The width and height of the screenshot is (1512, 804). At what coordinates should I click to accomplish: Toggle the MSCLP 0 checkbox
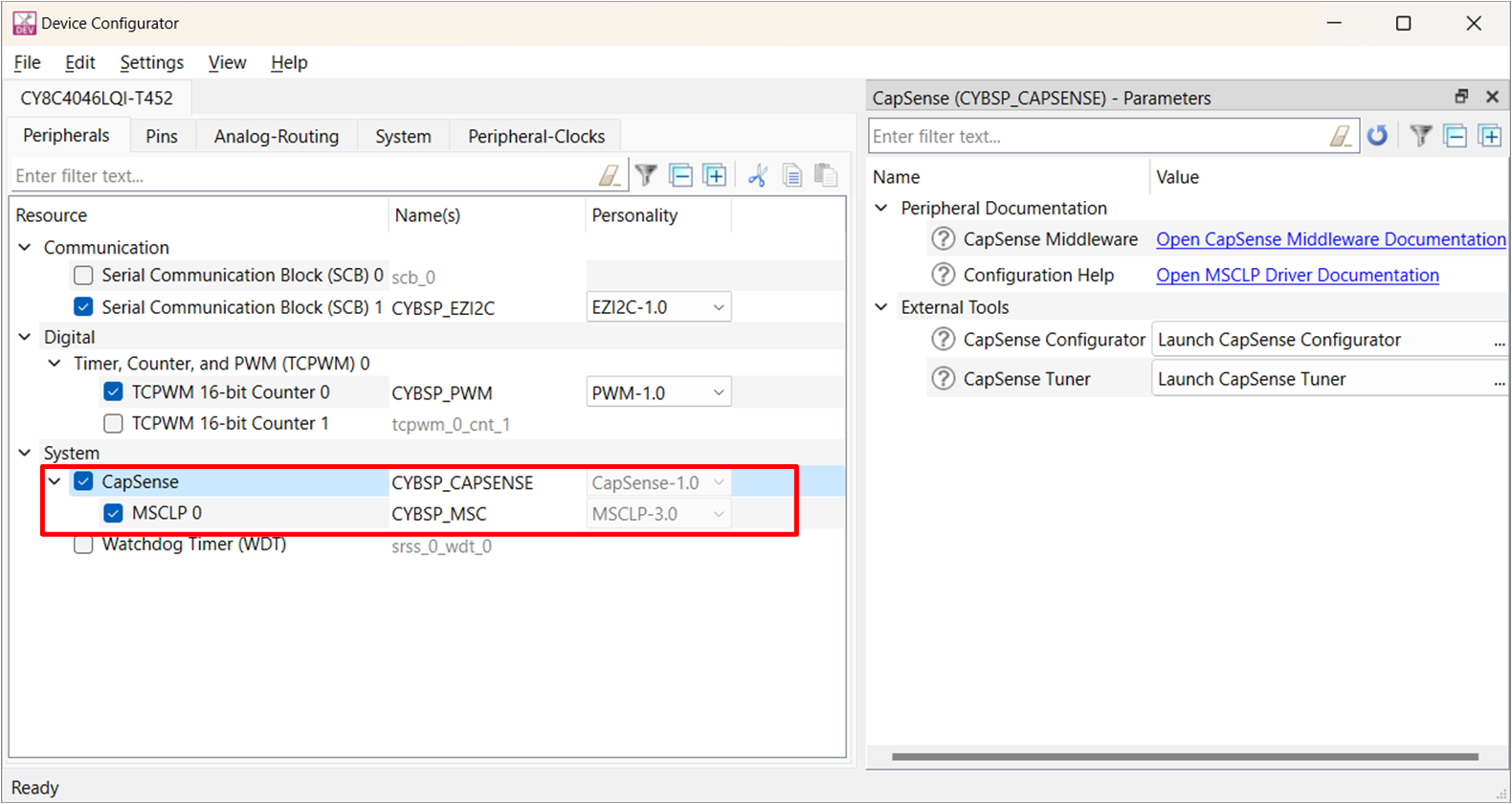[x=113, y=513]
